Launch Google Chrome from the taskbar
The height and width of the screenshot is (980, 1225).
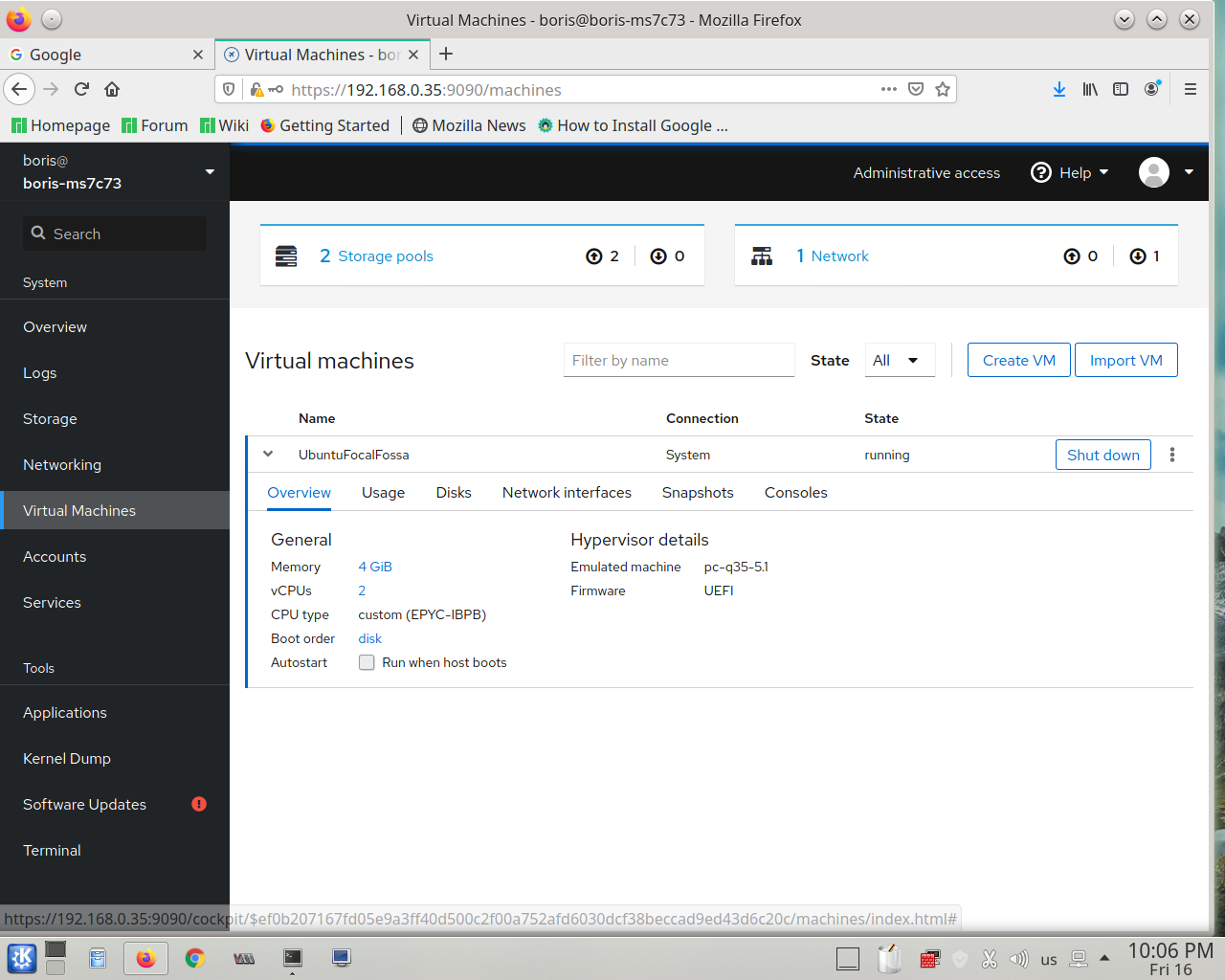coord(194,958)
